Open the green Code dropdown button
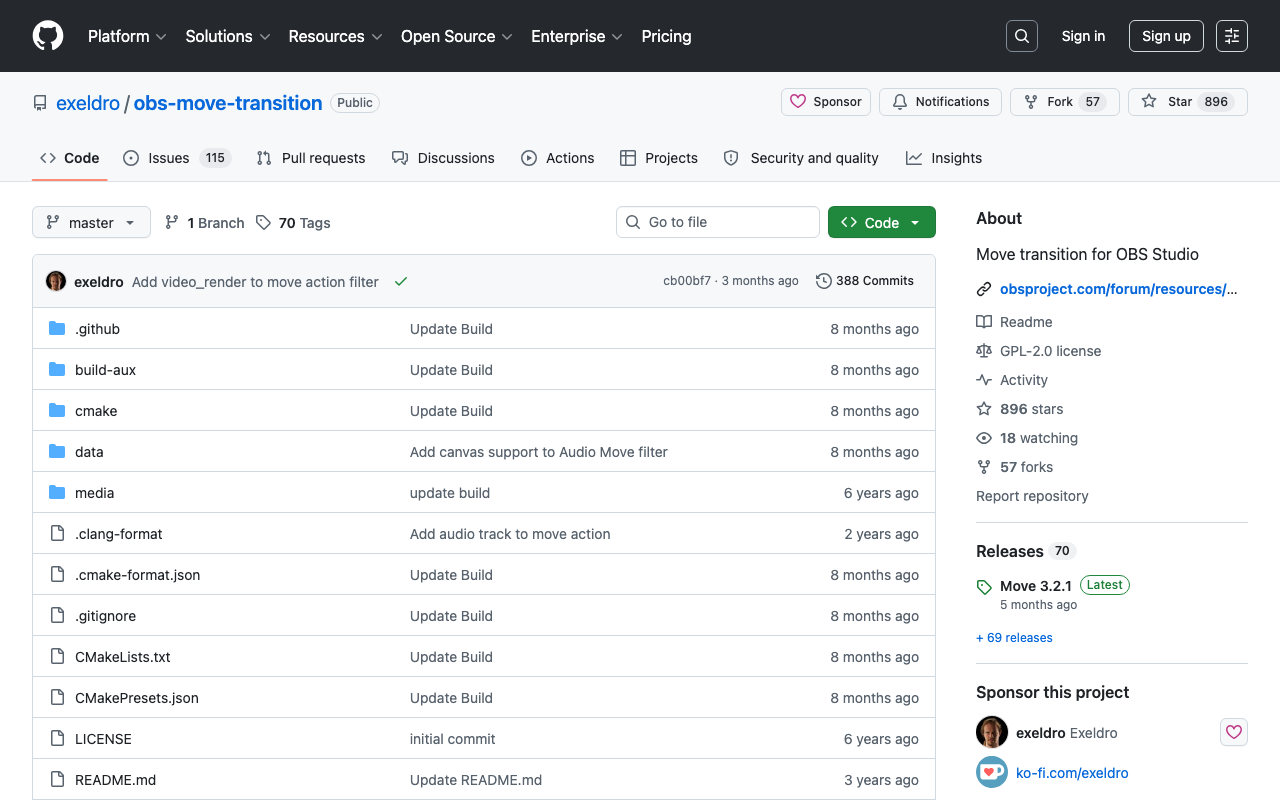This screenshot has width=1280, height=800. click(882, 222)
